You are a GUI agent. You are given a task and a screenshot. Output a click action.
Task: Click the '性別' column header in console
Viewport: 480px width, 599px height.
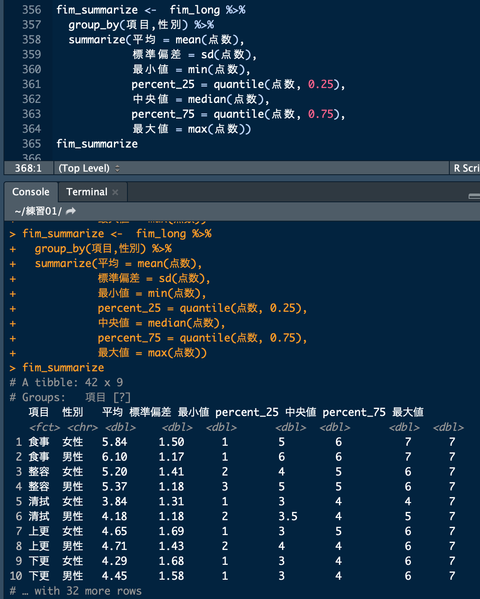pyautogui.click(x=73, y=412)
